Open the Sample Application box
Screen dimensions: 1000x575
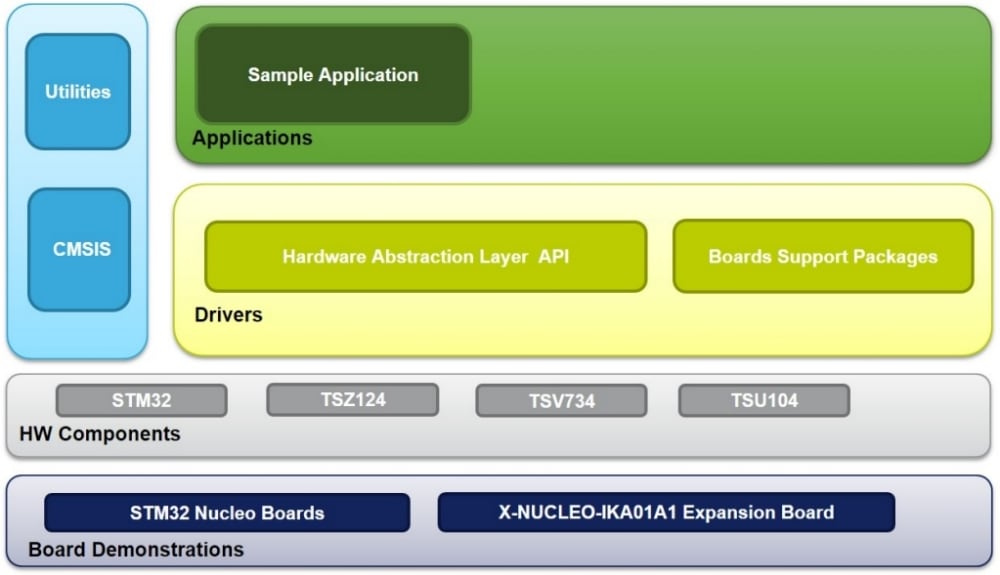[x=333, y=75]
